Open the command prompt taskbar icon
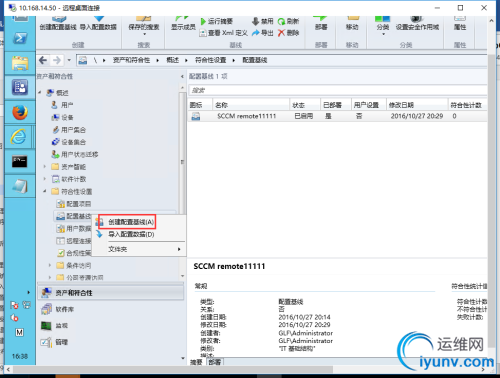 tap(20, 162)
